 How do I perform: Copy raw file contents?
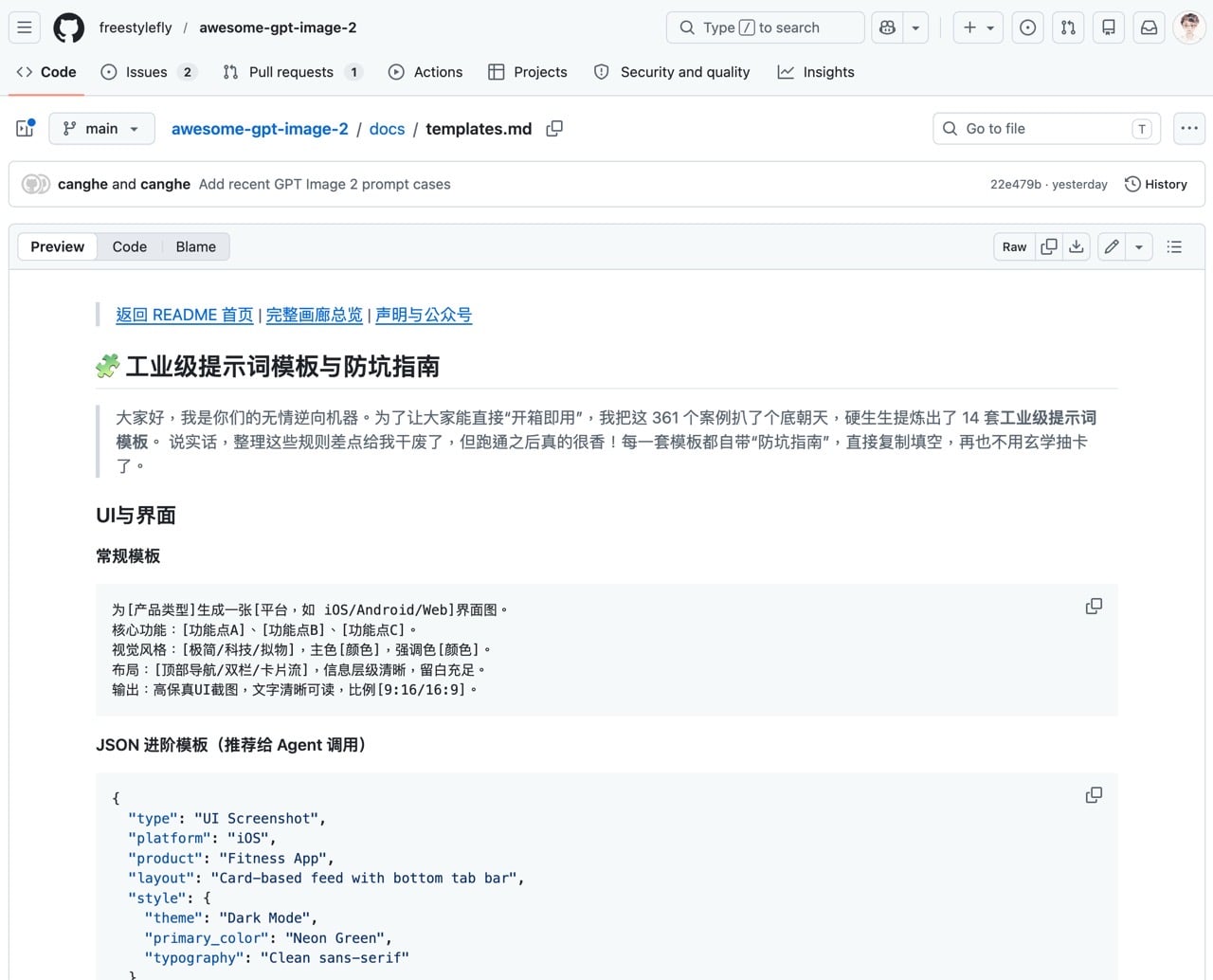point(1049,246)
